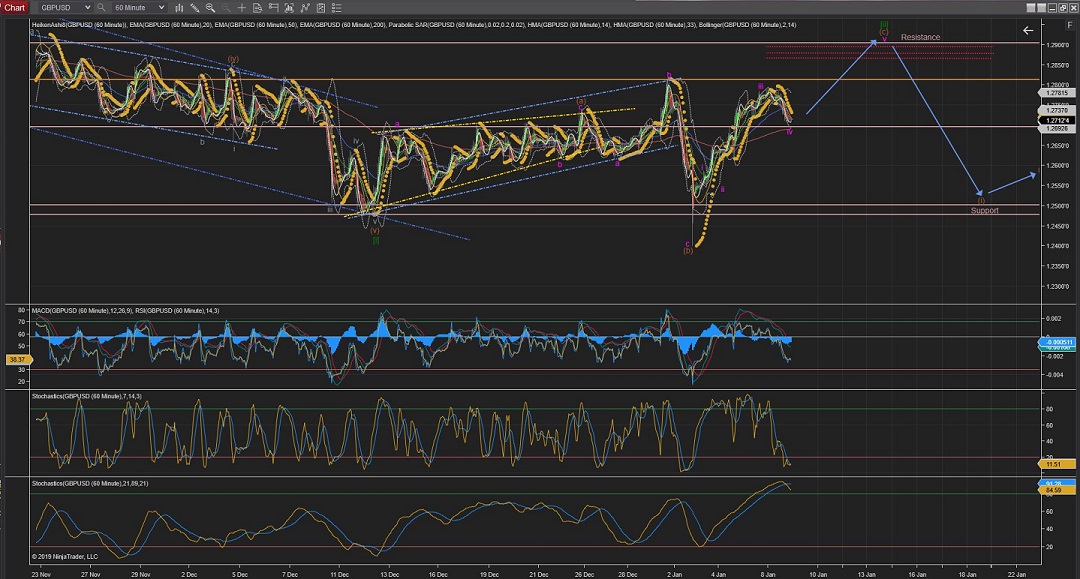
Task: Click the Stochastics 21,89,21 panel label
Action: [x=90, y=483]
